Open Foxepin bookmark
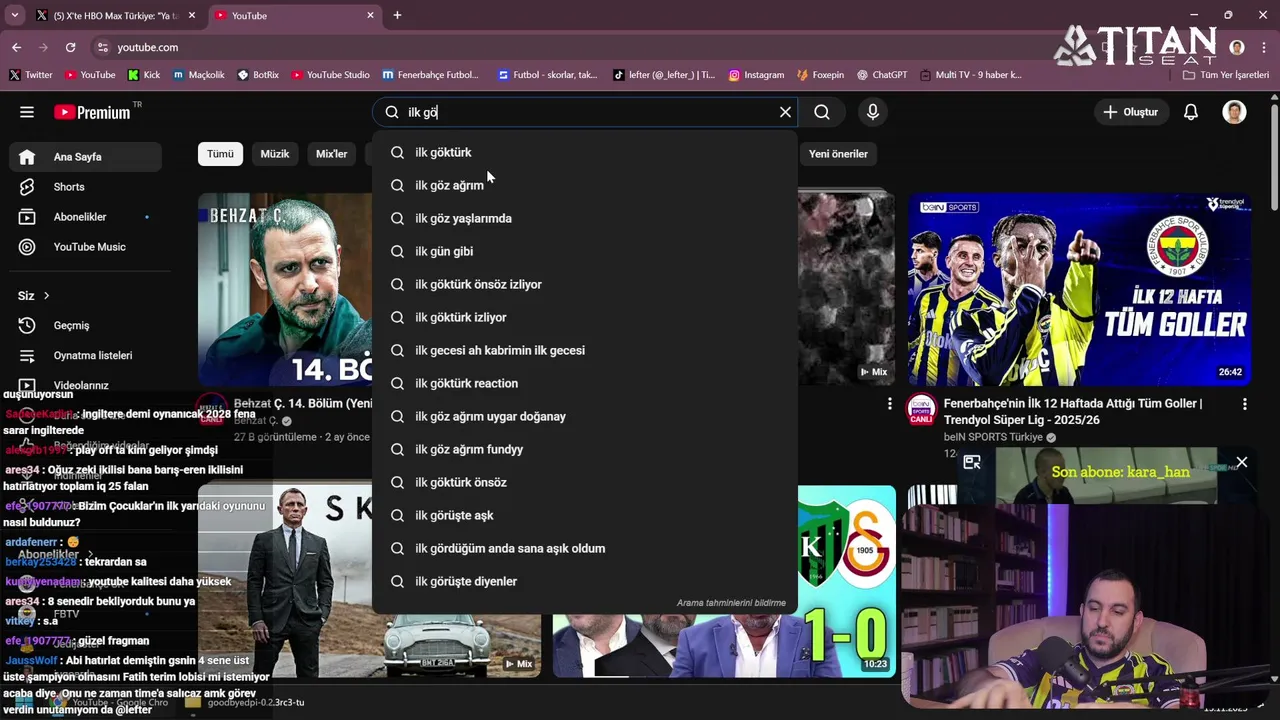The image size is (1280, 720). tap(820, 75)
